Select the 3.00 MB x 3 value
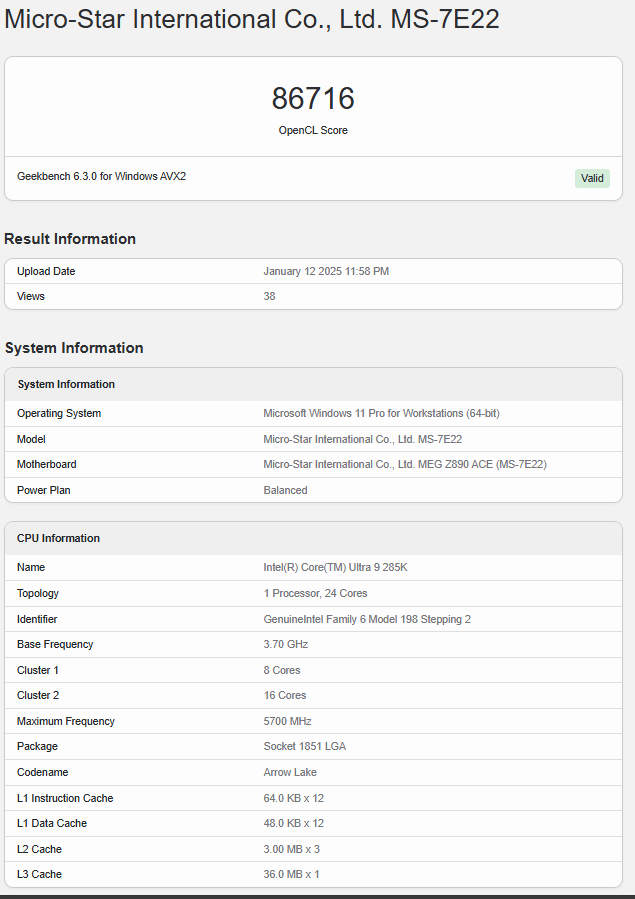Image resolution: width=635 pixels, height=899 pixels. (291, 849)
